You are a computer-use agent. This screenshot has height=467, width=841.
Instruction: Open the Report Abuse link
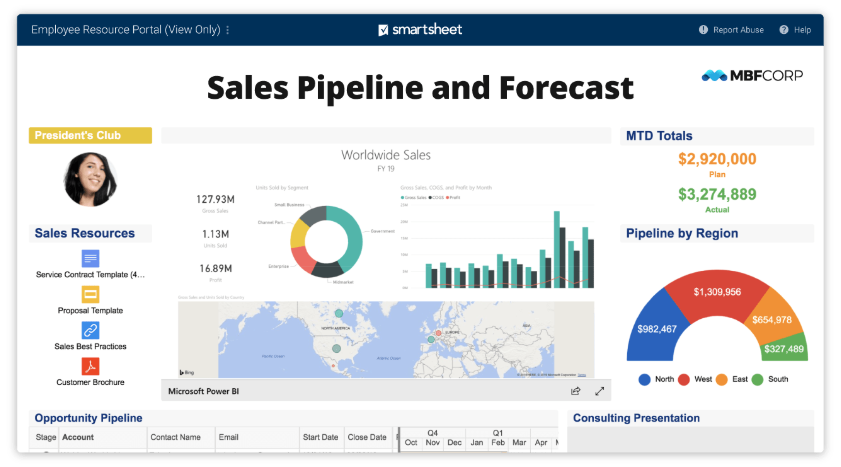738,30
